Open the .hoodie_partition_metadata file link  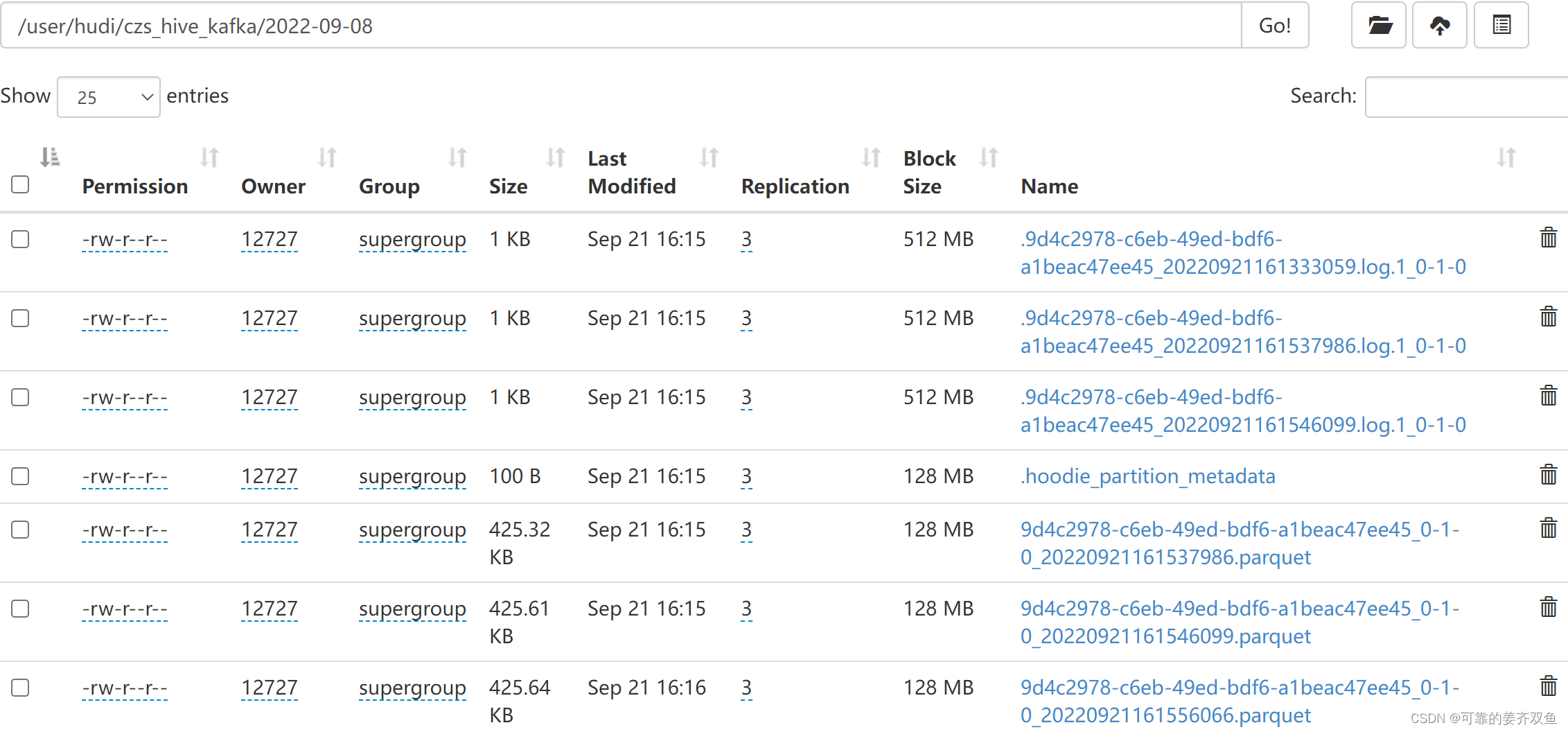[x=1147, y=476]
